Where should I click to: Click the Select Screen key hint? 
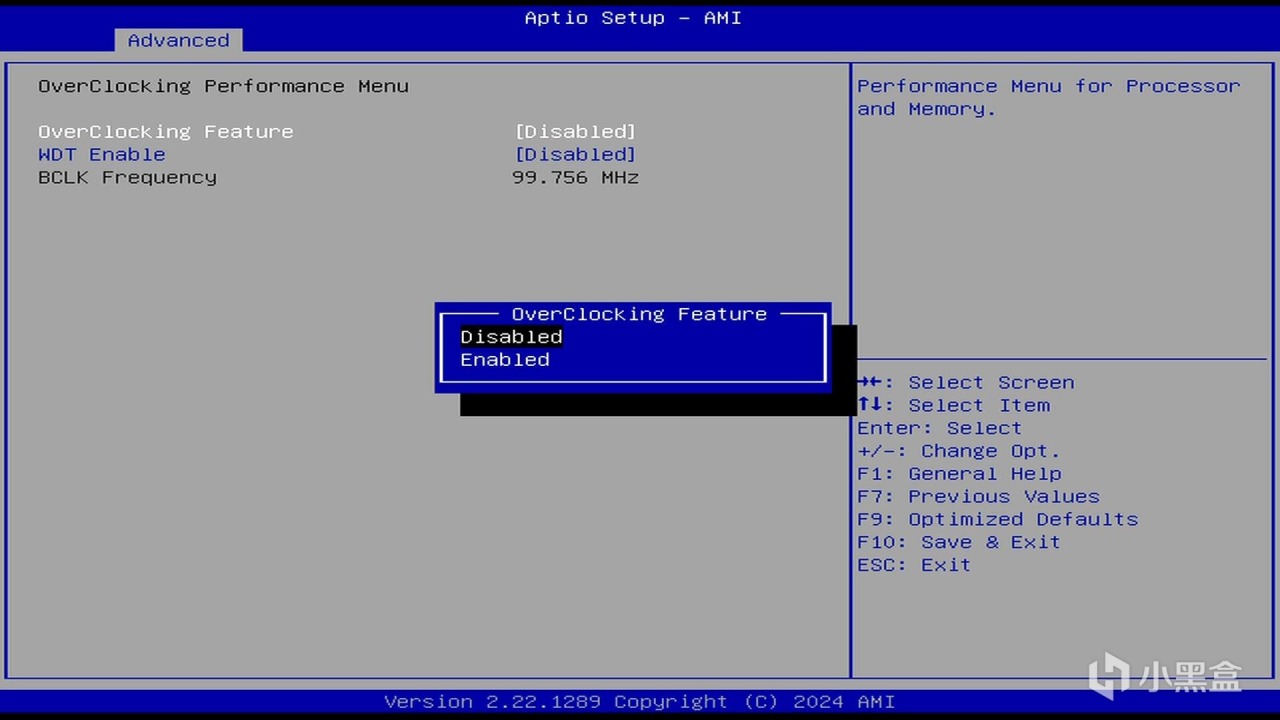coord(966,383)
